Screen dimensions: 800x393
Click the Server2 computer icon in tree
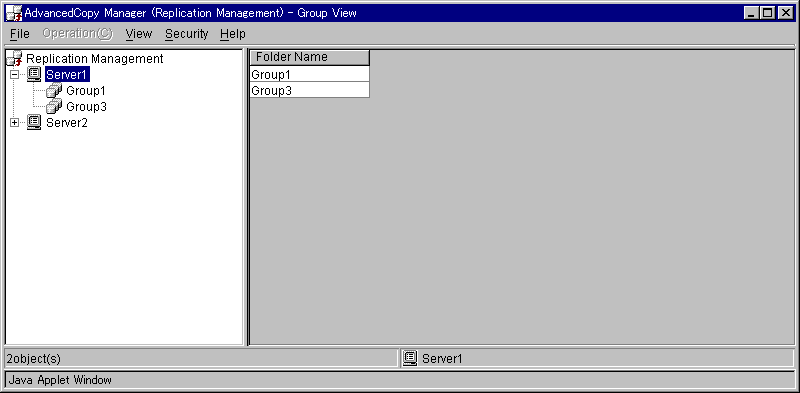tap(34, 122)
